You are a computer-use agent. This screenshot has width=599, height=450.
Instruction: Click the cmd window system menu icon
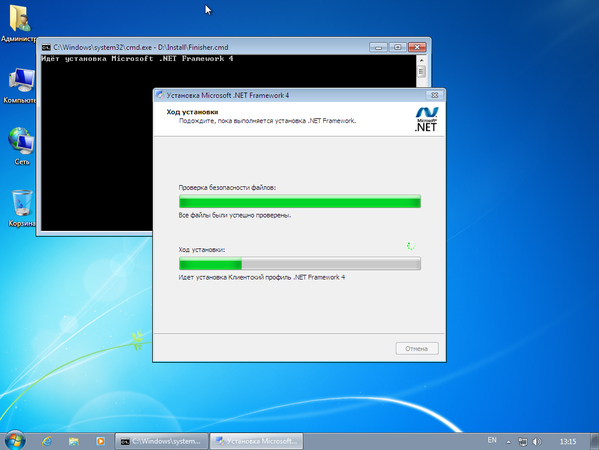tap(46, 47)
